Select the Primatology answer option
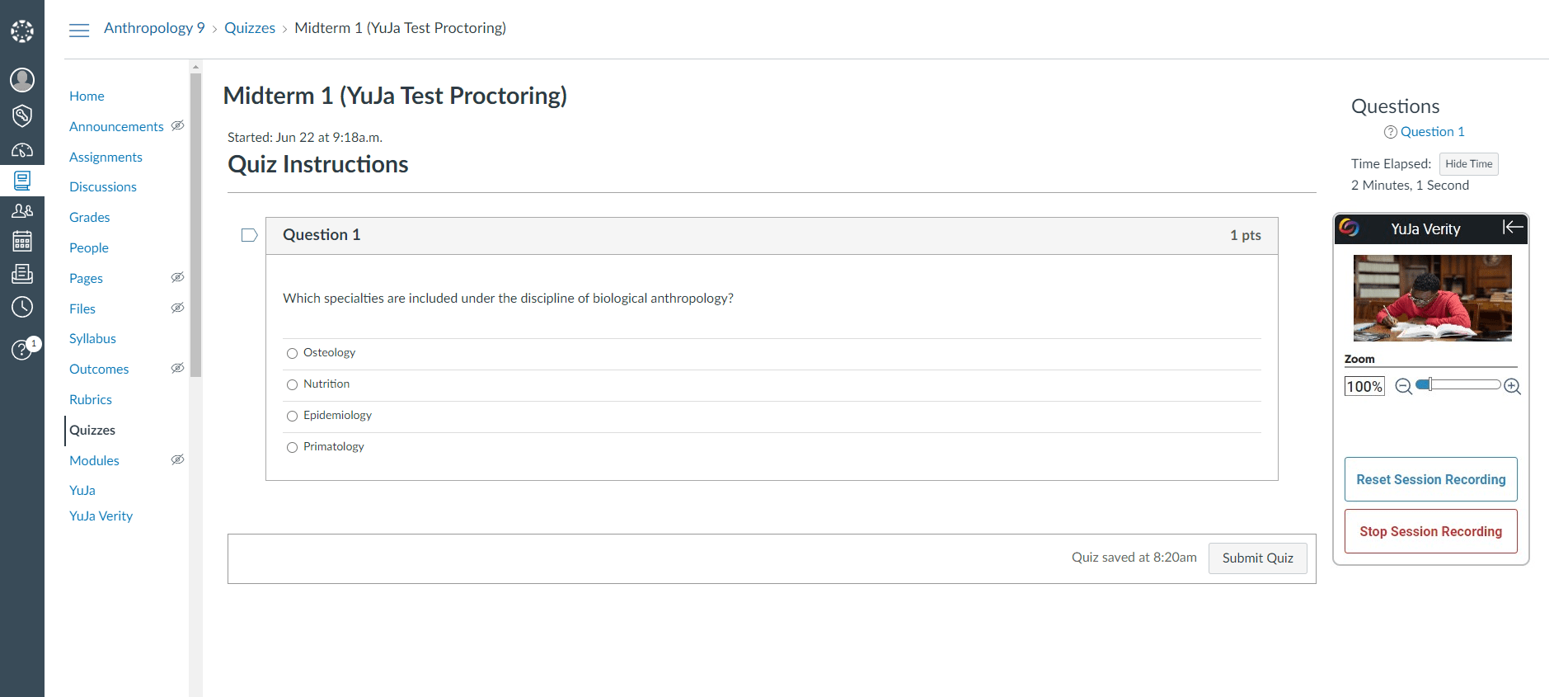This screenshot has width=1568, height=697. 292,447
